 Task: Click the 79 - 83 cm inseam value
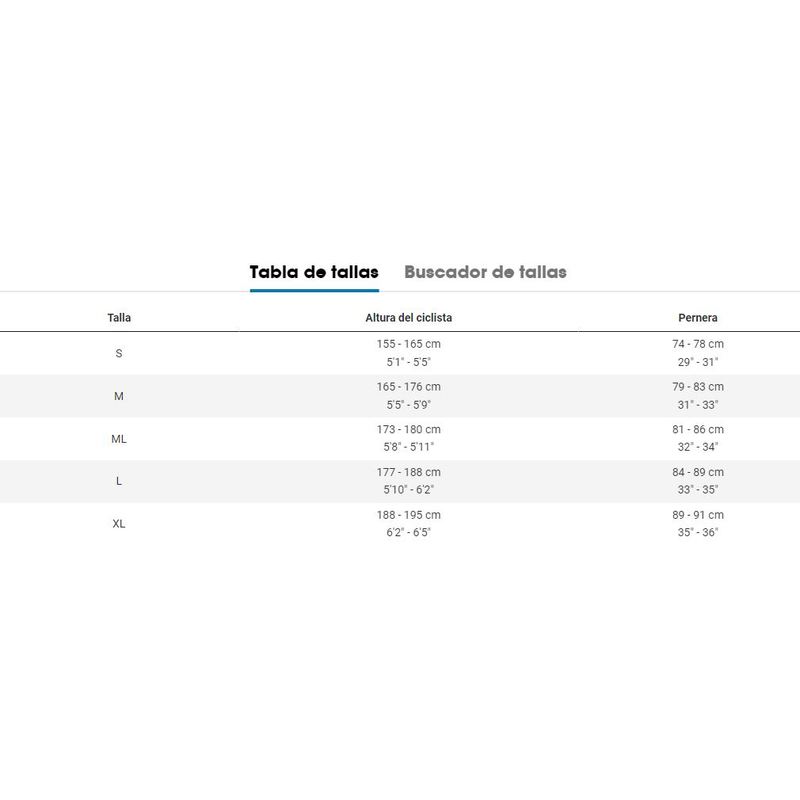tap(697, 387)
